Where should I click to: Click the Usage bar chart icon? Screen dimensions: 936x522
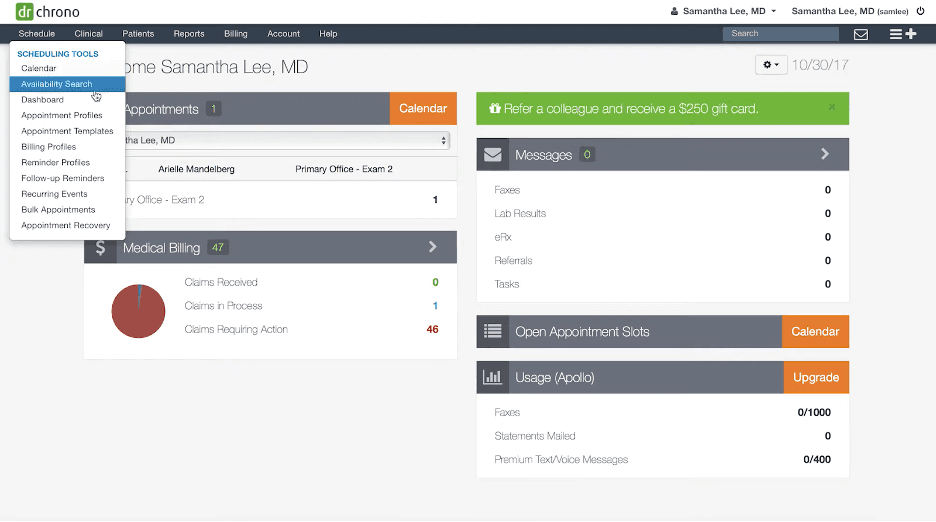pyautogui.click(x=493, y=378)
